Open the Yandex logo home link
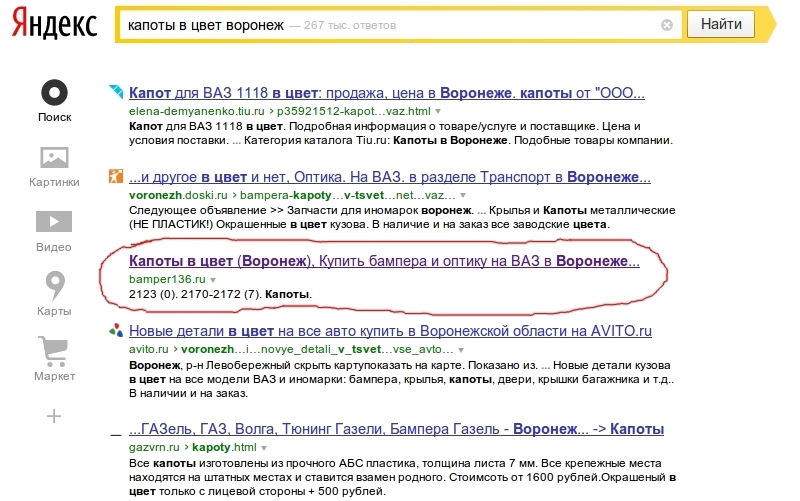This screenshot has height=501, width=800. pos(54,24)
